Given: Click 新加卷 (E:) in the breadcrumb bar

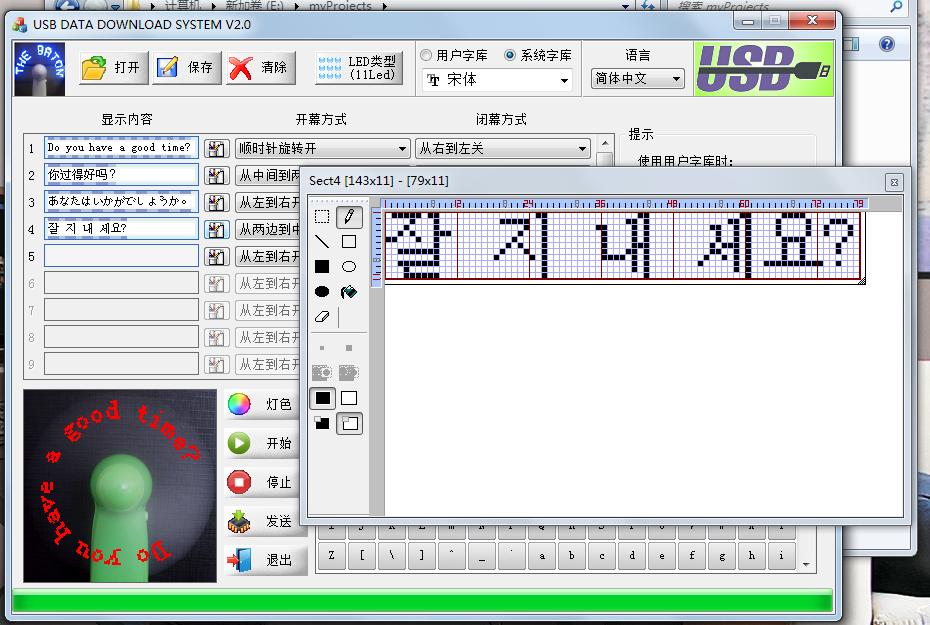Looking at the screenshot, I should pyautogui.click(x=248, y=6).
